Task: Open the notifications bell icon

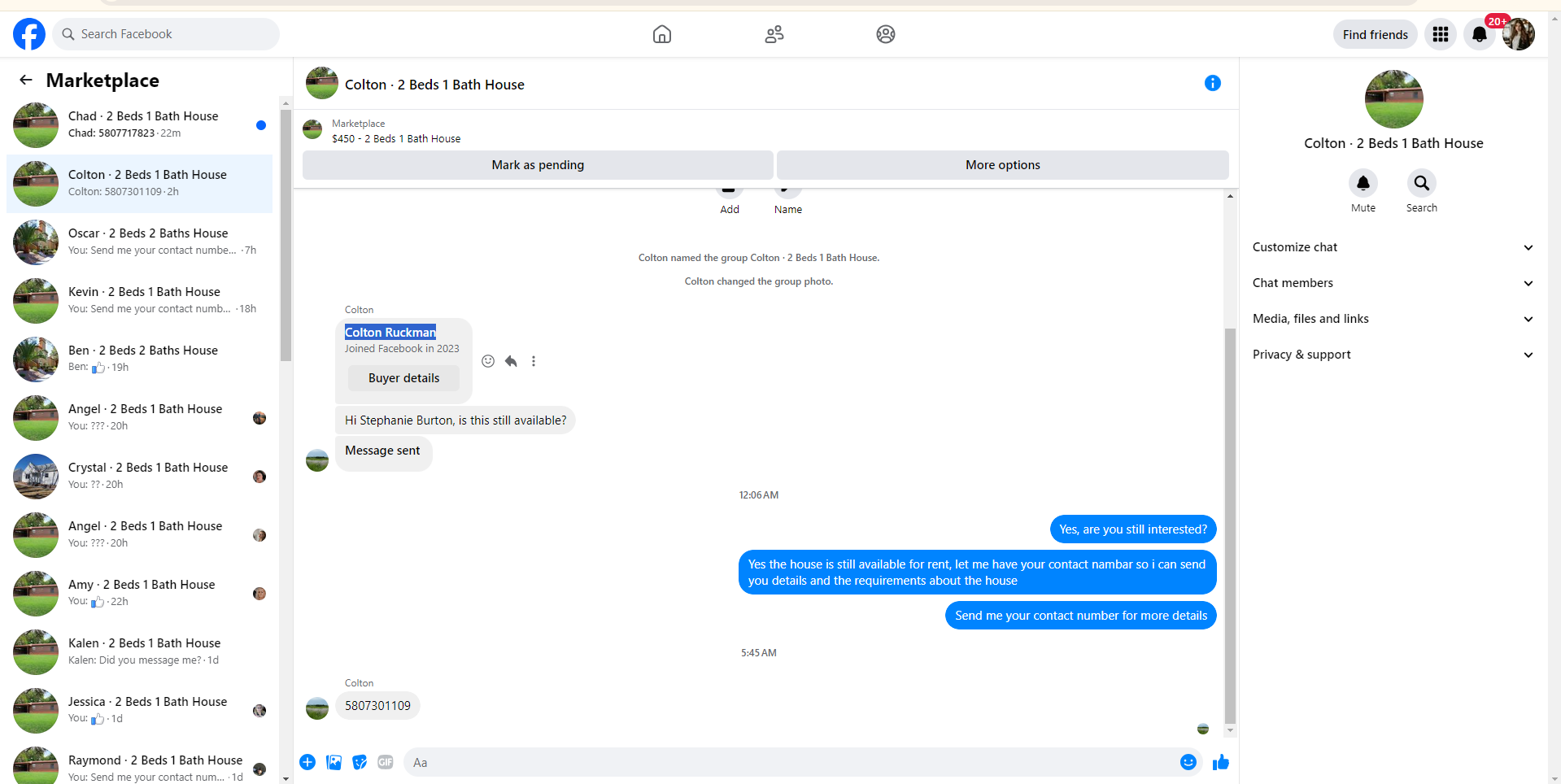Action: [1480, 34]
